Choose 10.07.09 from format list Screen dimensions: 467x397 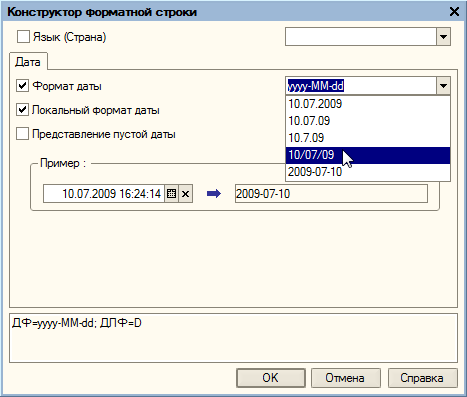pos(368,121)
